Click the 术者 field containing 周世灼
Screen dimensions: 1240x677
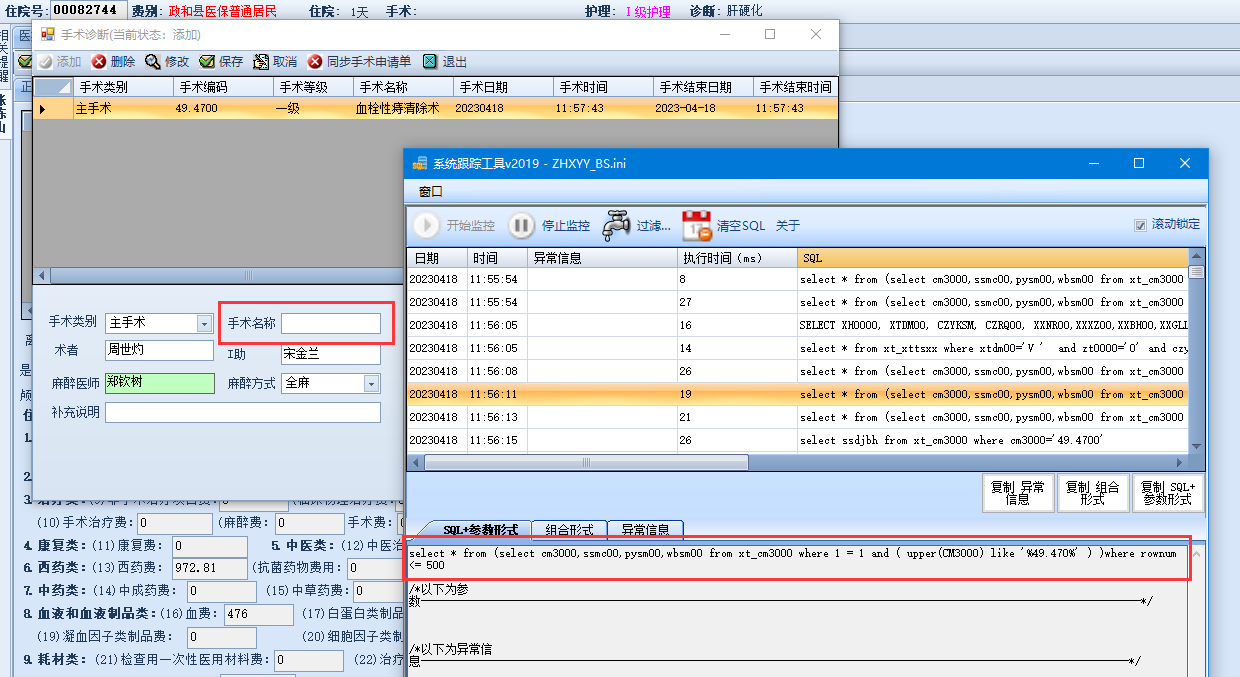159,351
